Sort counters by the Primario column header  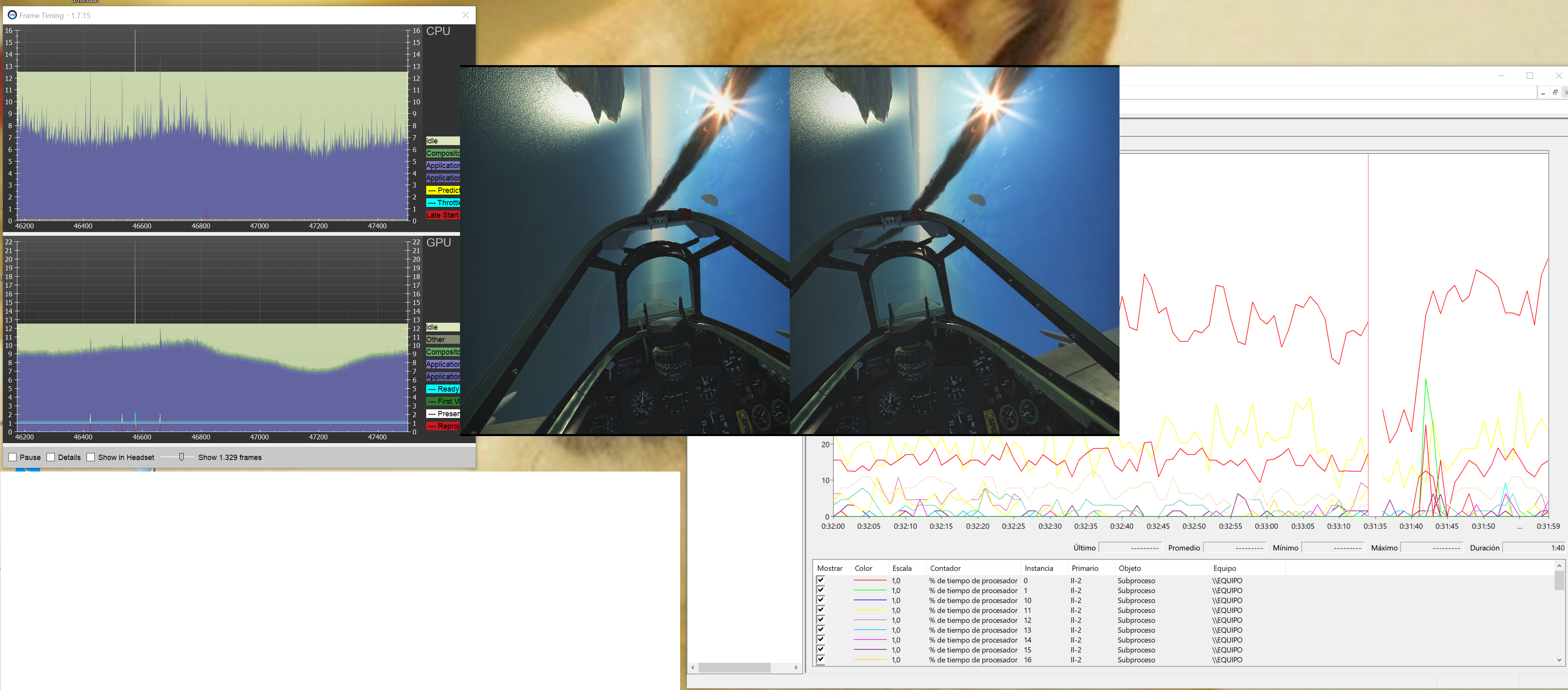(1091, 568)
